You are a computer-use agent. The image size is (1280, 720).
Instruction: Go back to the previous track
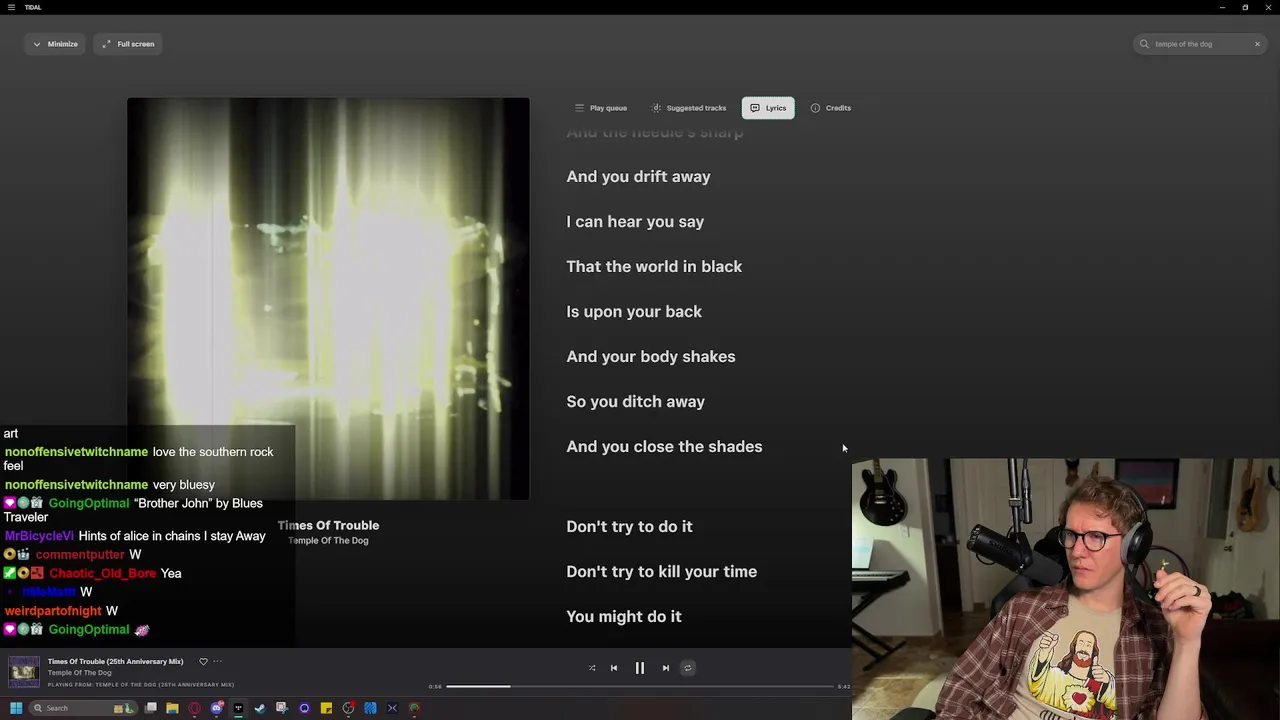point(614,668)
